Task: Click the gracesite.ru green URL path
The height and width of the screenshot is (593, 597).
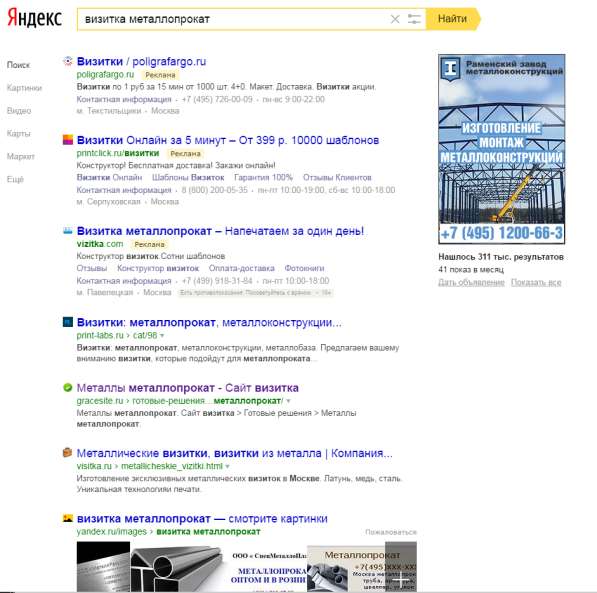Action: tap(180, 401)
